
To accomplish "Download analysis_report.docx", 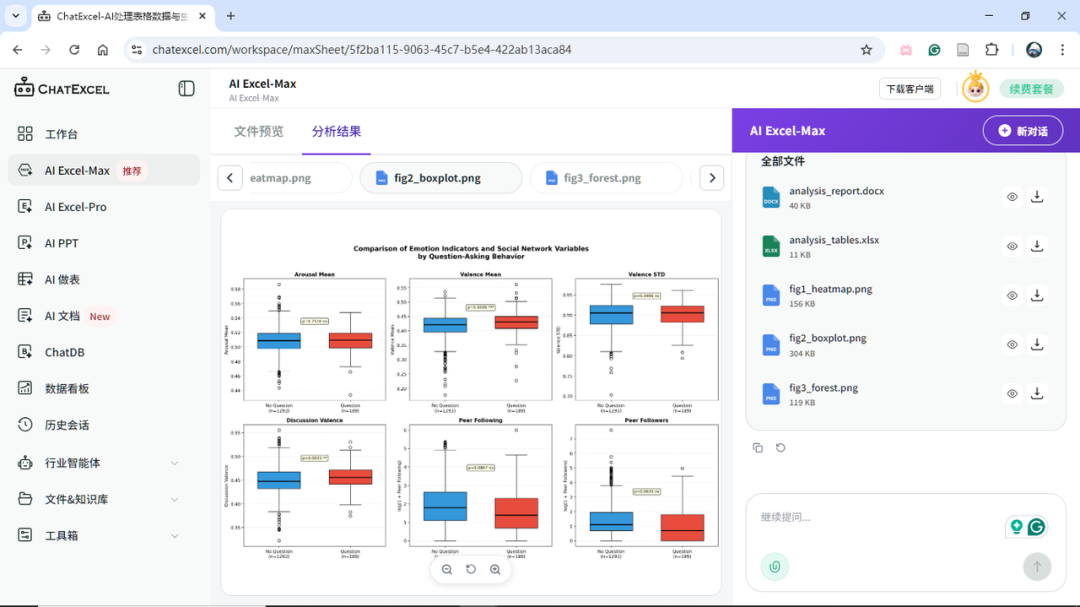I will tap(1037, 196).
